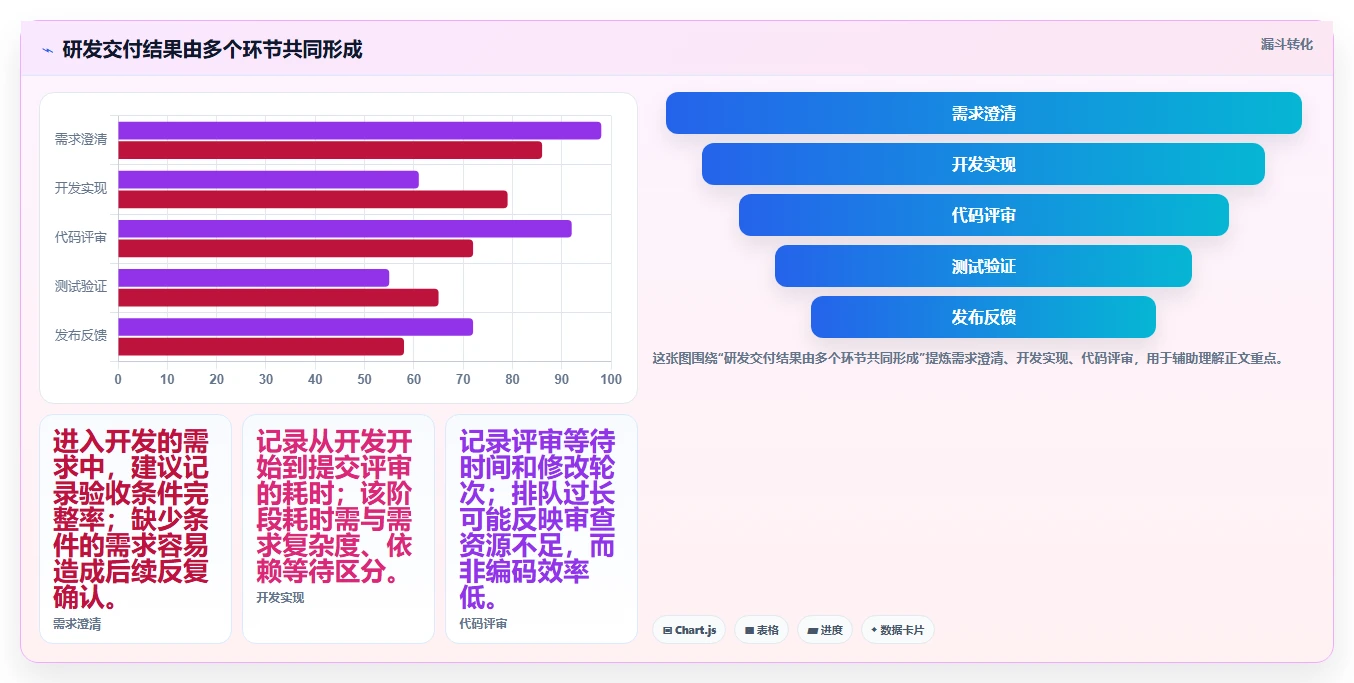Click the 测试验证 label on the chart axis
The width and height of the screenshot is (1354, 683).
click(x=81, y=286)
